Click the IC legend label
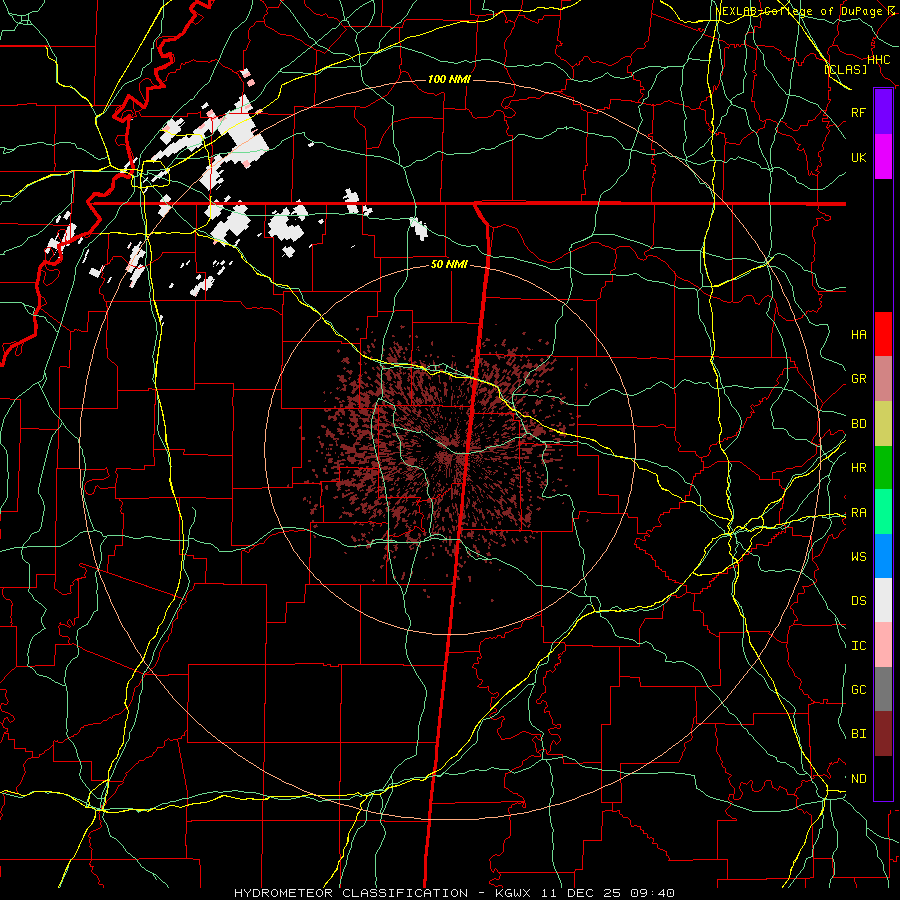The image size is (900, 900). (859, 646)
